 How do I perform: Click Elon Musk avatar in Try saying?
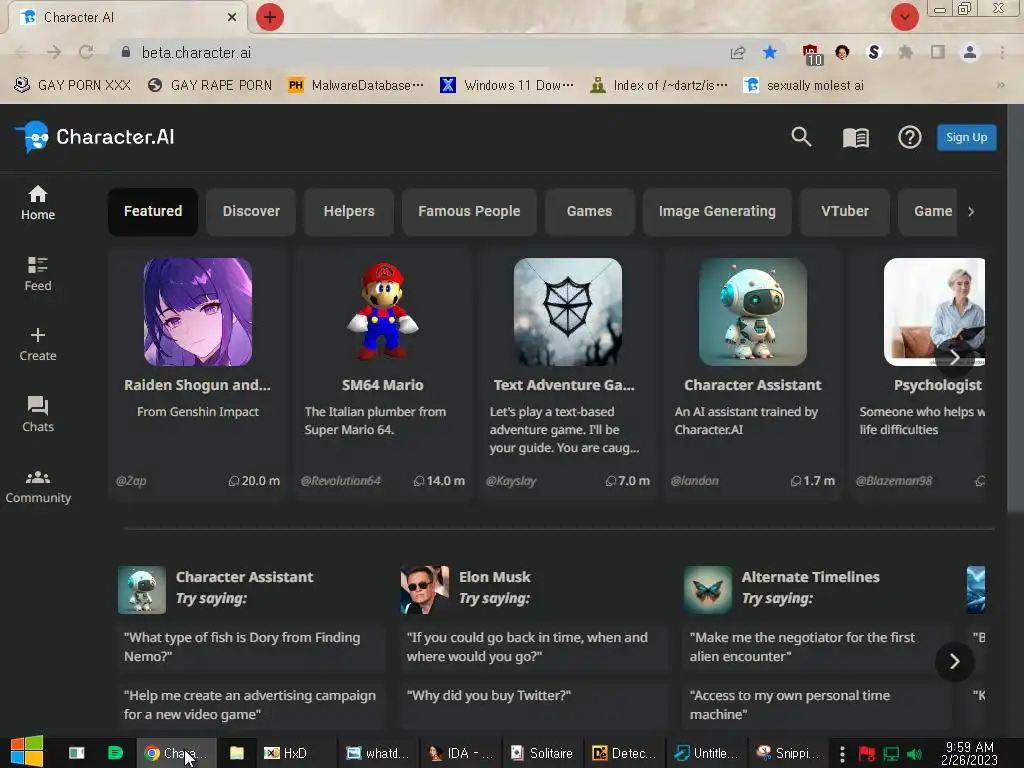coord(424,590)
